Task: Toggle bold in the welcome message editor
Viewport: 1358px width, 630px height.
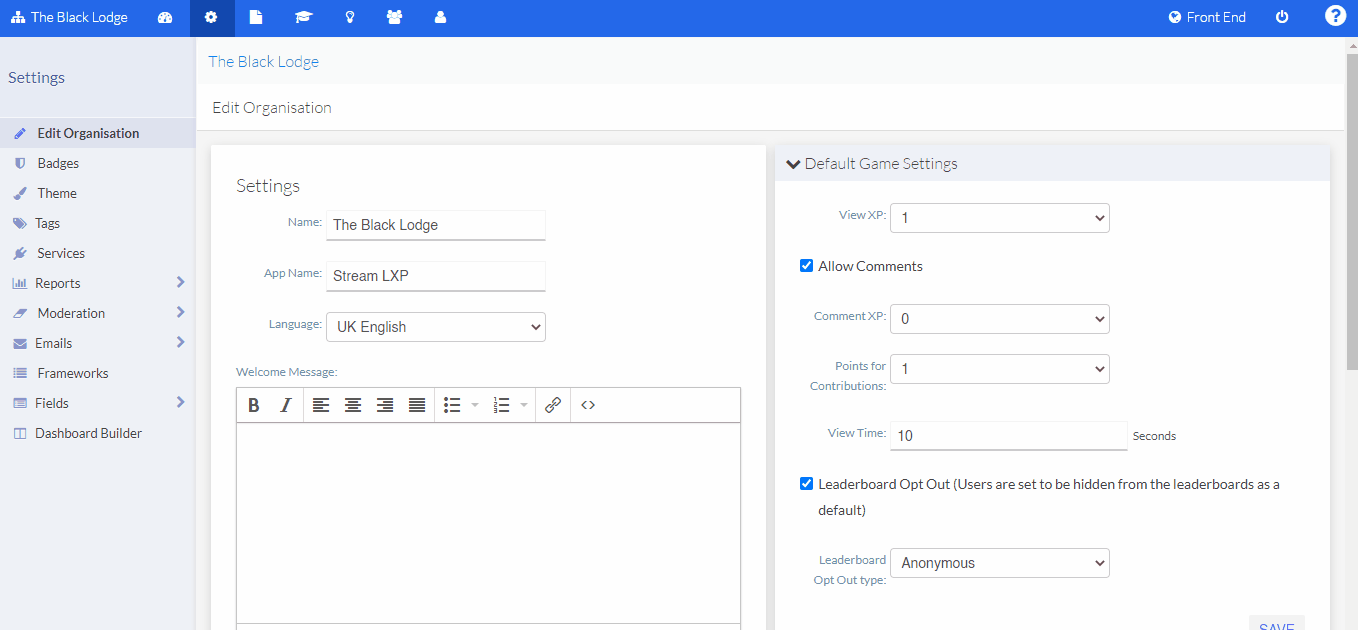Action: pos(253,404)
